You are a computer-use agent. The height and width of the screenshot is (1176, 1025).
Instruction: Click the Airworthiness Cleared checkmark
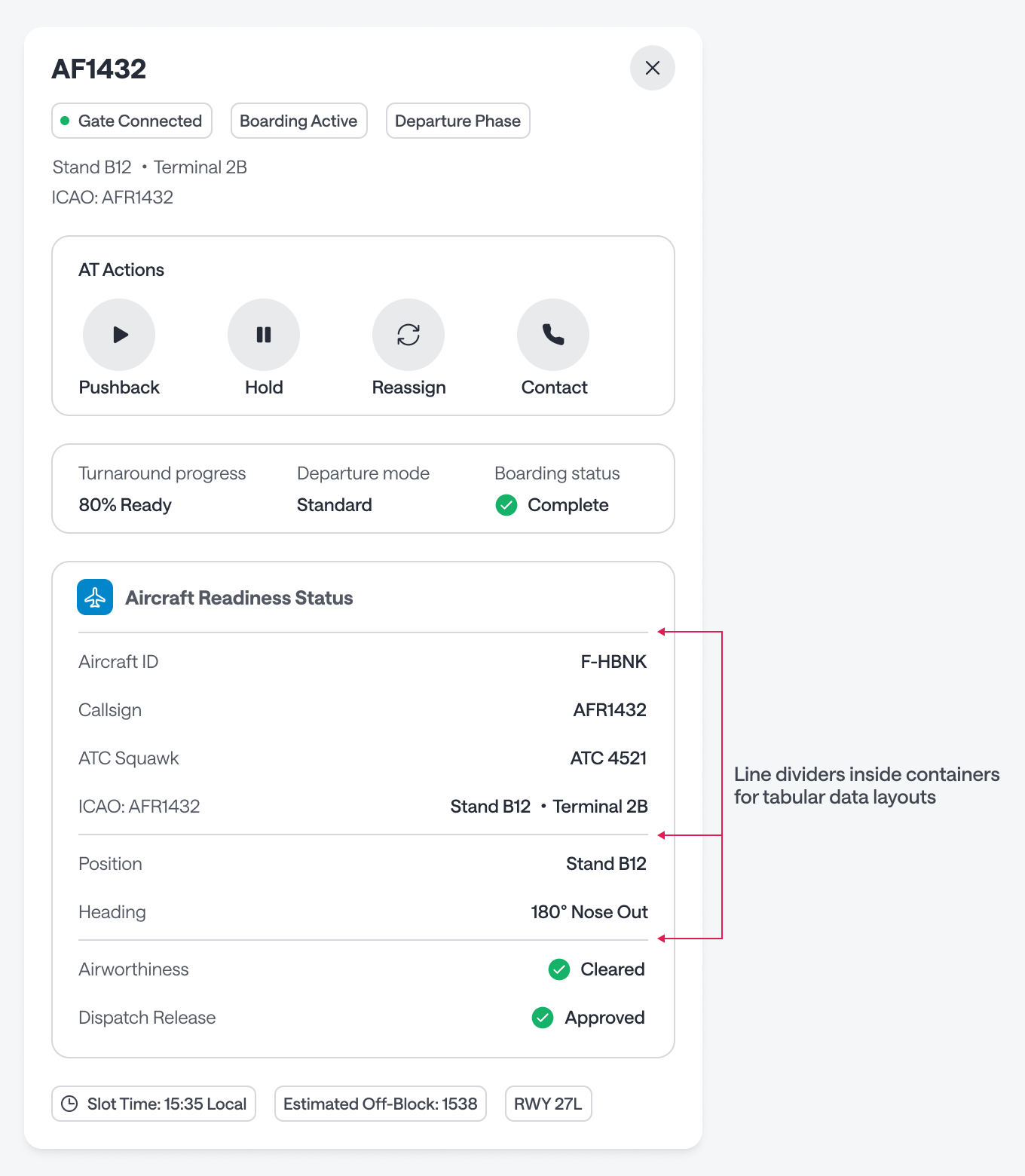click(x=559, y=969)
